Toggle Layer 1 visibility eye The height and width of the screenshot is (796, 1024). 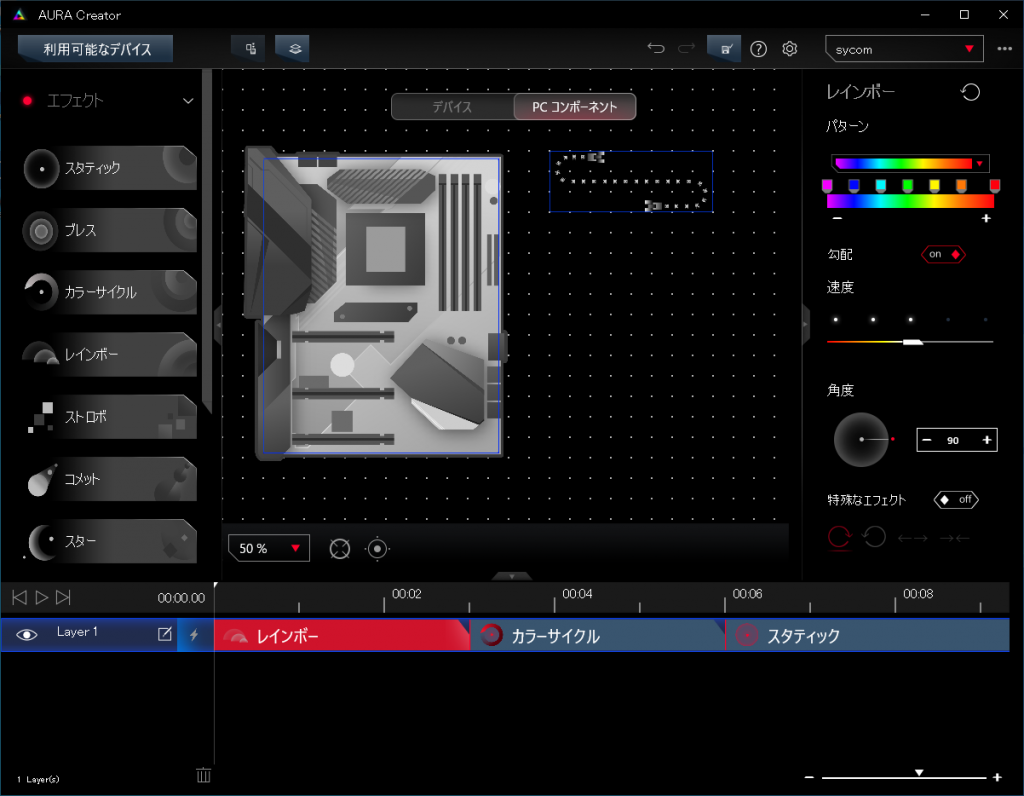point(27,635)
